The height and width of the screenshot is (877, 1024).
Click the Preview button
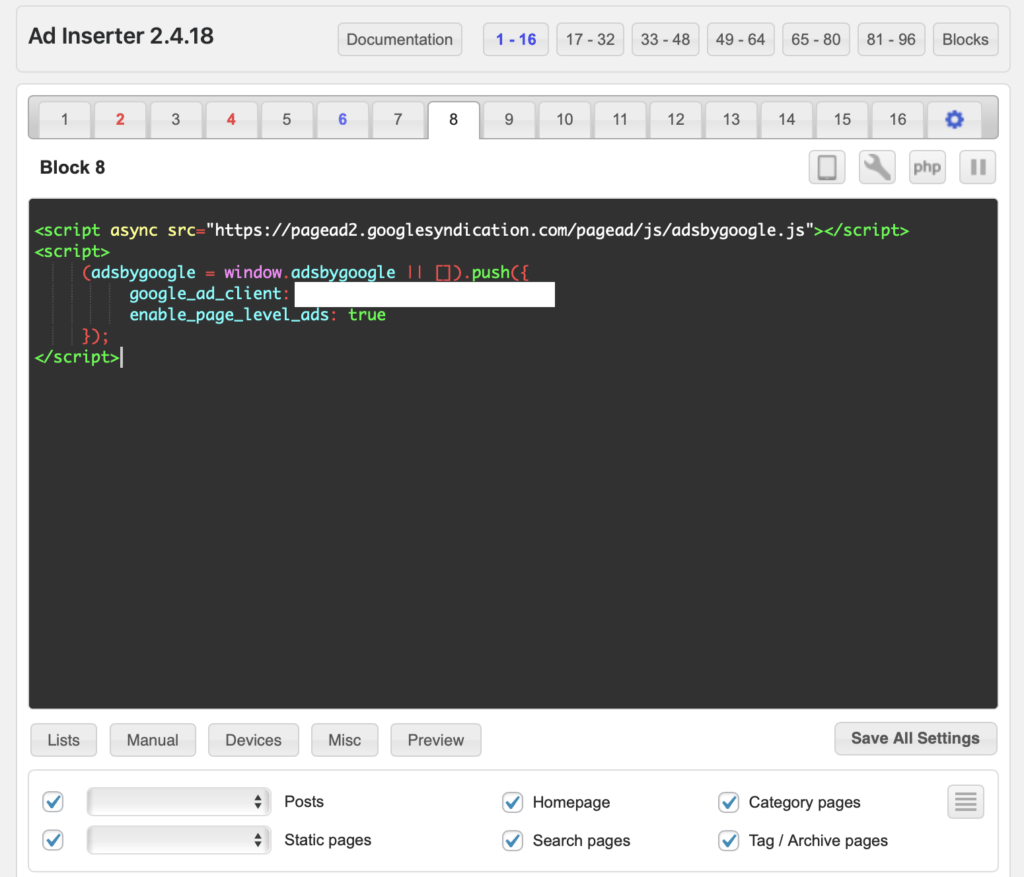436,740
